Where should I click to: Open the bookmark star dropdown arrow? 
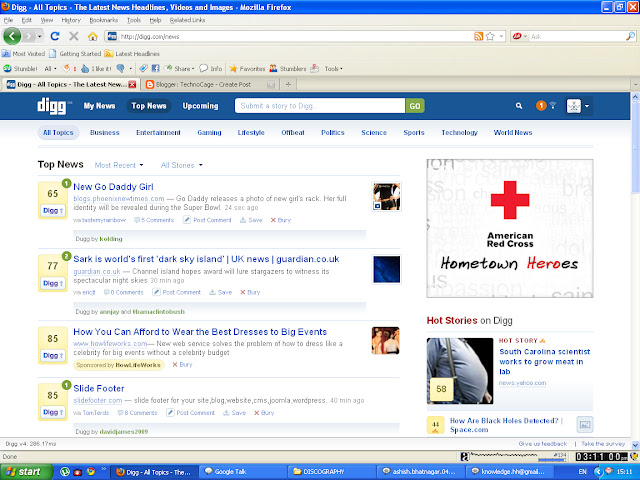501,36
